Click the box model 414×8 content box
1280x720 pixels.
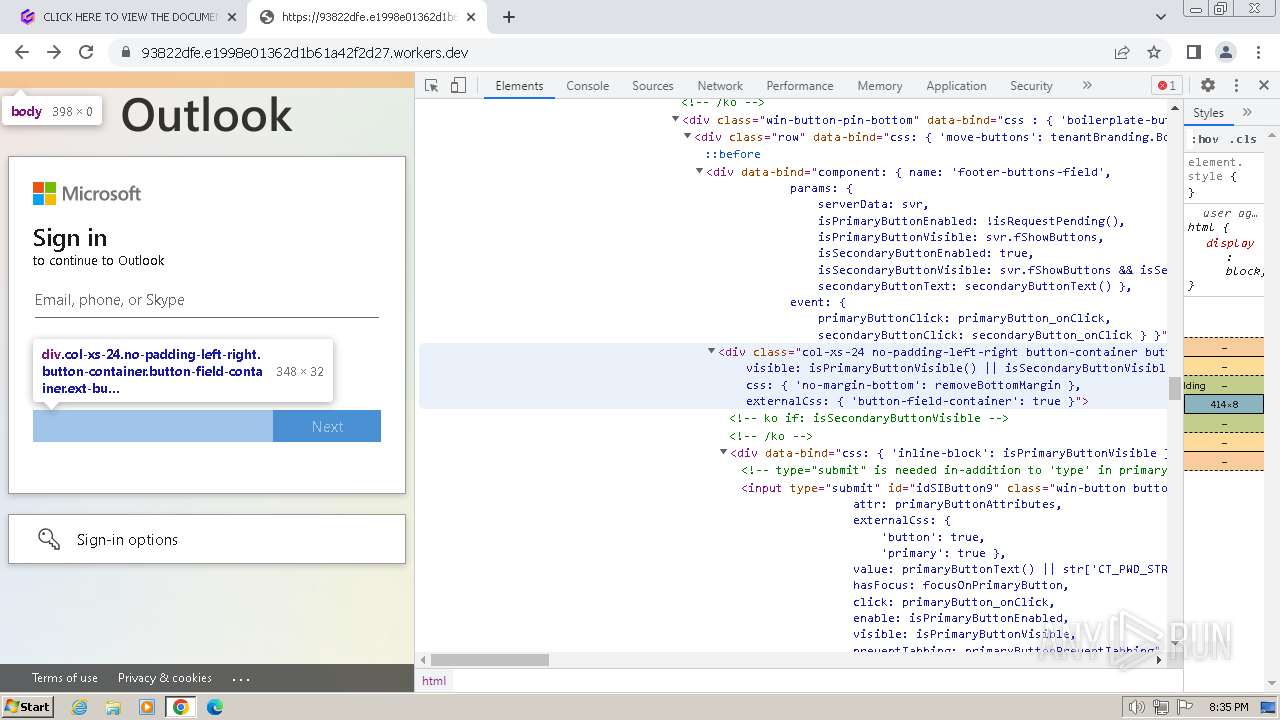pos(1224,404)
